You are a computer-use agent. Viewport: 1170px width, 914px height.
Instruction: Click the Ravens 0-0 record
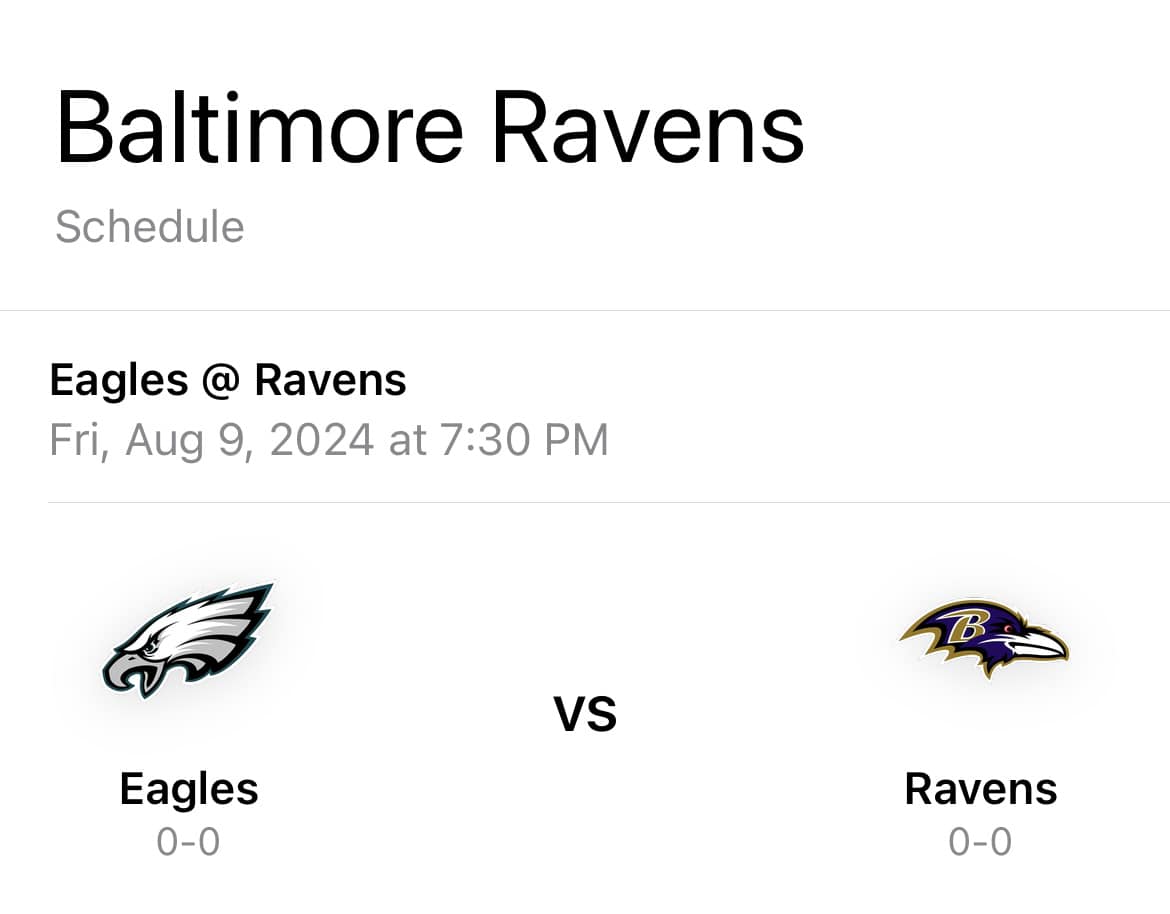pos(980,842)
